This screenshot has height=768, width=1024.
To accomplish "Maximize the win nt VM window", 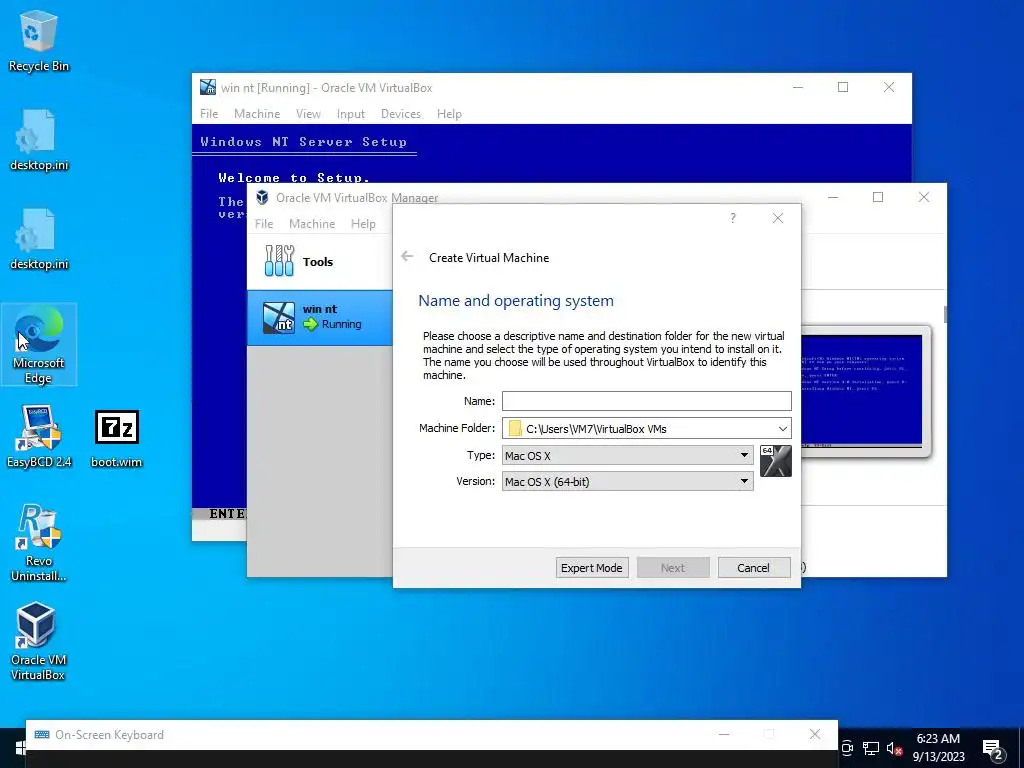I will [x=843, y=87].
